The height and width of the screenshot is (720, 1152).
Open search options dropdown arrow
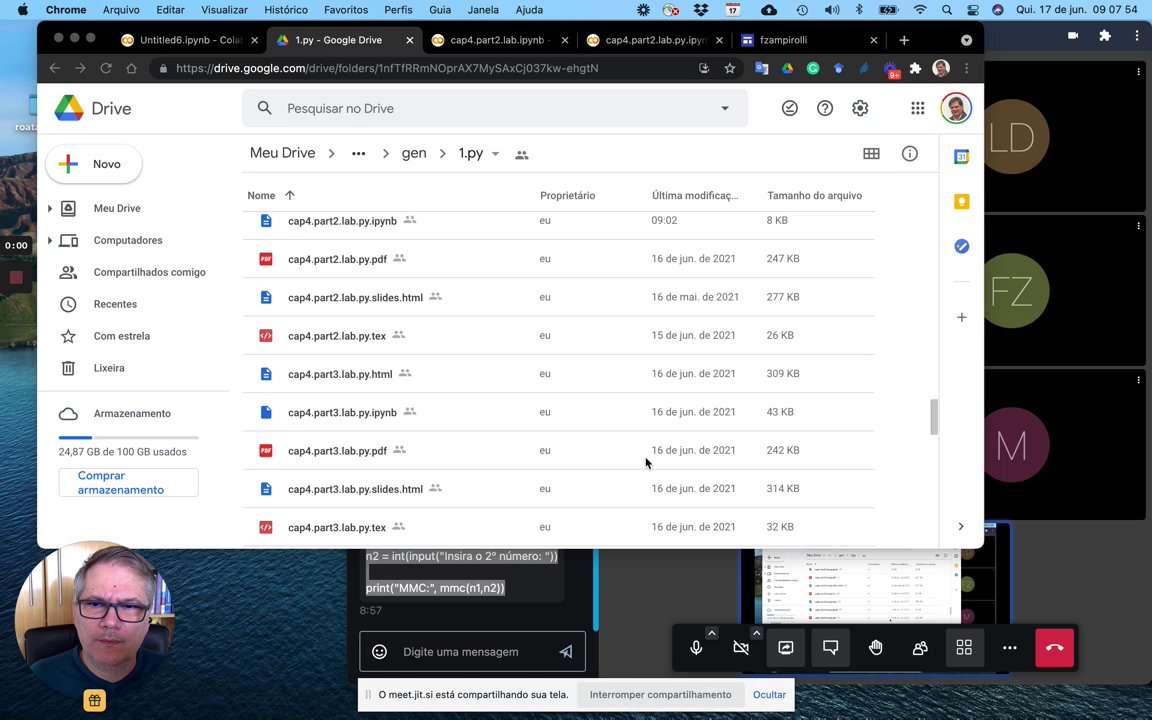point(724,108)
